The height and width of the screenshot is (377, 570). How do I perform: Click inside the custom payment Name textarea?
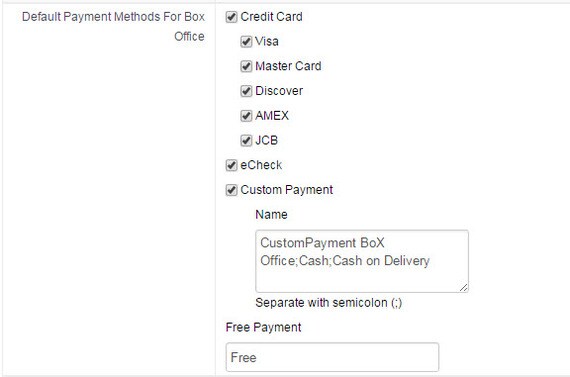point(362,261)
